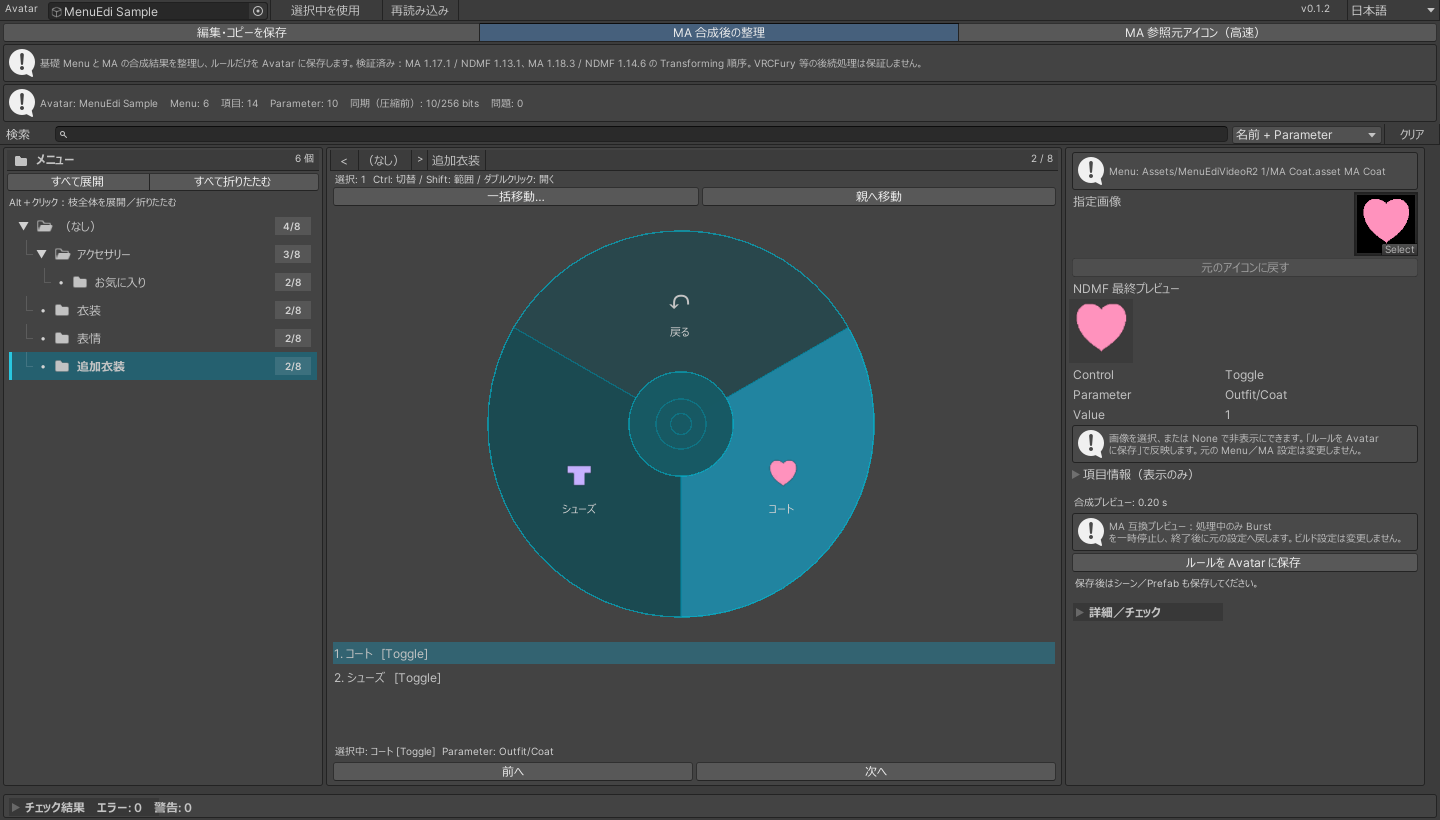The image size is (1440, 820).
Task: Click the ルールを Avatar に保存 button
Action: pos(1244,563)
